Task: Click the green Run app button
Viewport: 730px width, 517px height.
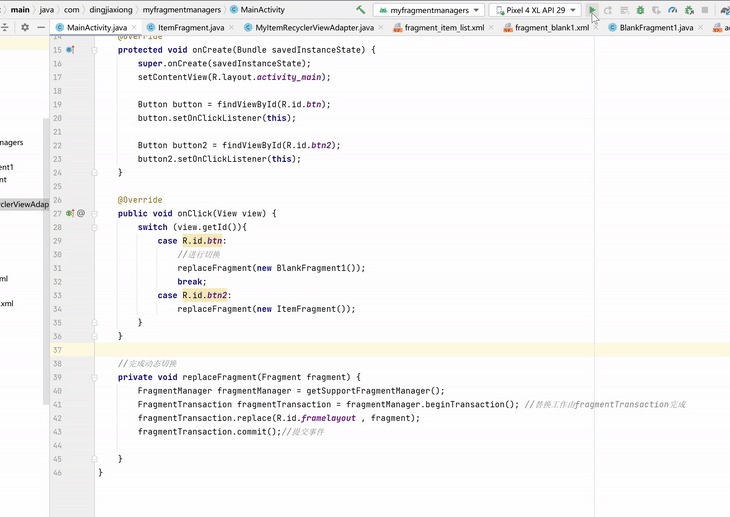Action: pyautogui.click(x=593, y=10)
